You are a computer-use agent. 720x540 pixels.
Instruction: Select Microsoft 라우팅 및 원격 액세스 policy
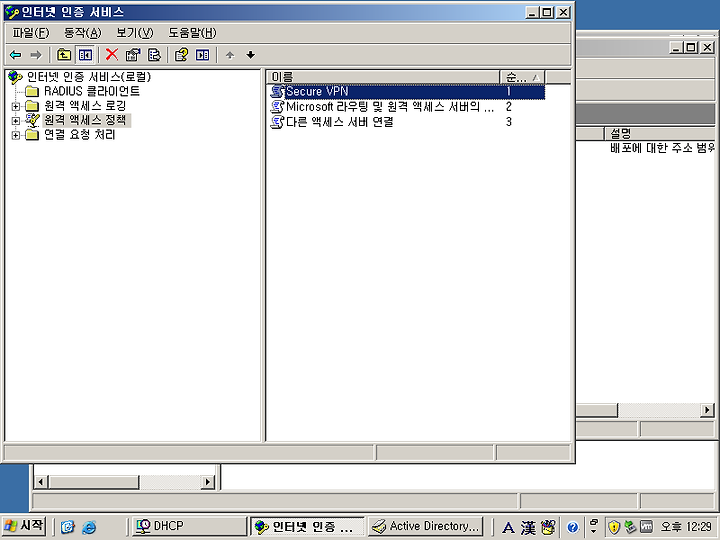(390, 107)
